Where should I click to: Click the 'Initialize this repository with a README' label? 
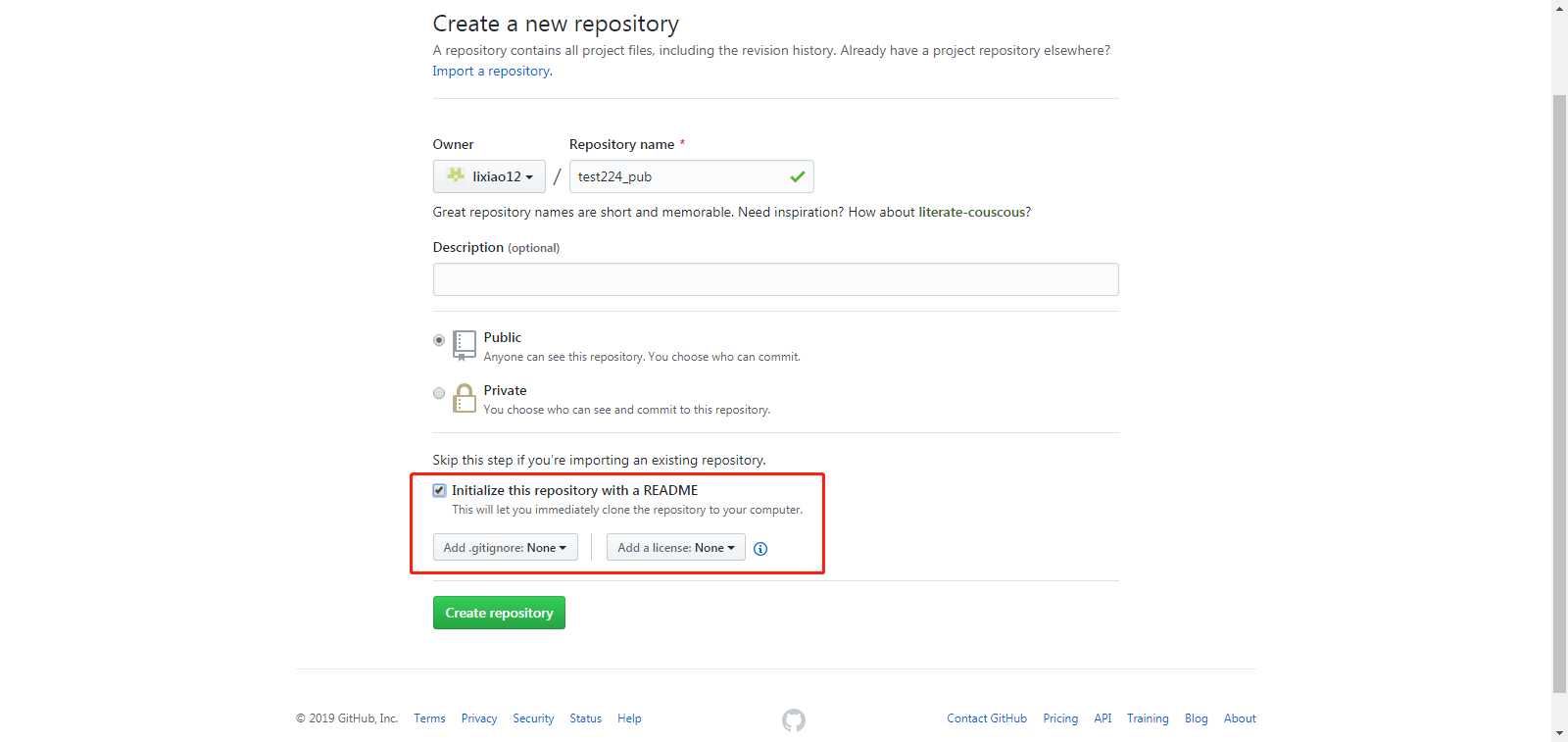pyautogui.click(x=575, y=490)
